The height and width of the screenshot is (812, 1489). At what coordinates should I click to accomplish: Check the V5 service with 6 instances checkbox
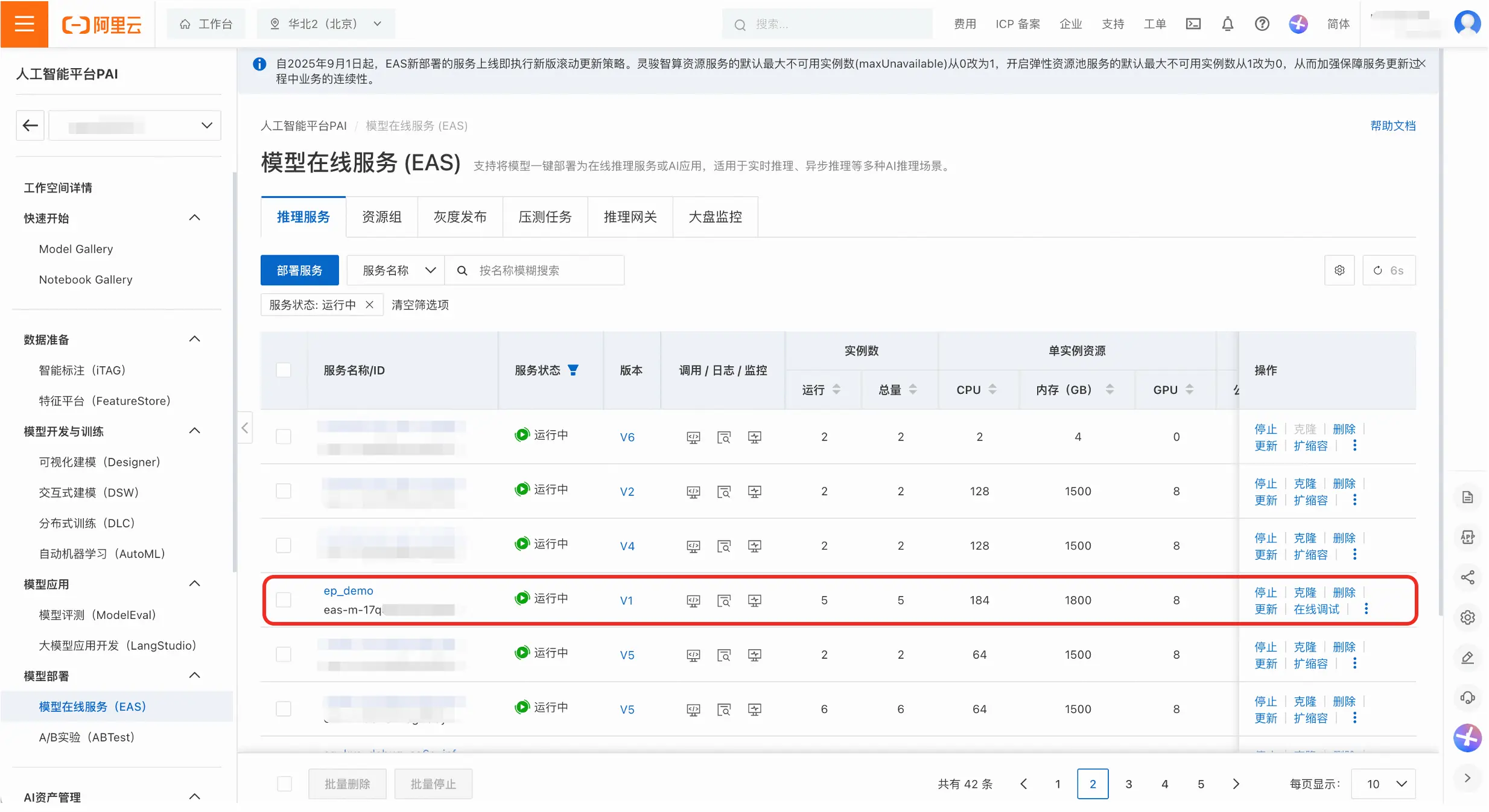(x=284, y=708)
